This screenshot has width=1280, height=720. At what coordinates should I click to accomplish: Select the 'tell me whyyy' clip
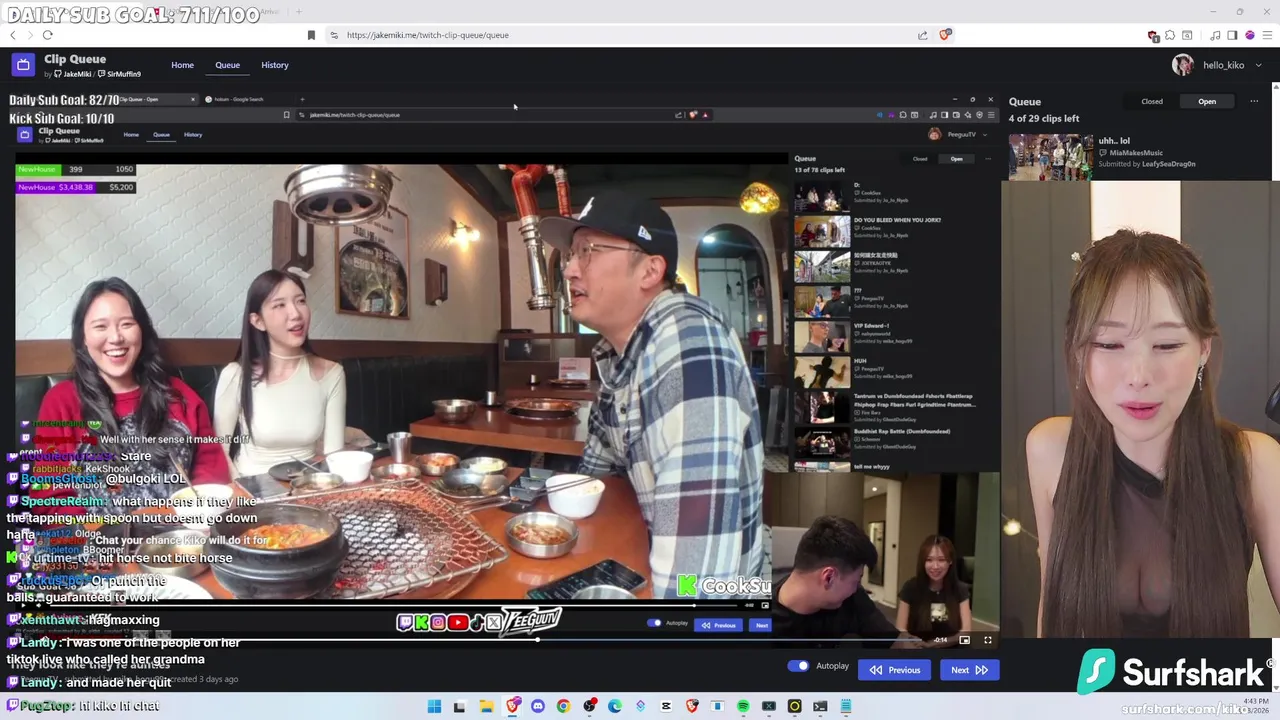[x=871, y=467]
